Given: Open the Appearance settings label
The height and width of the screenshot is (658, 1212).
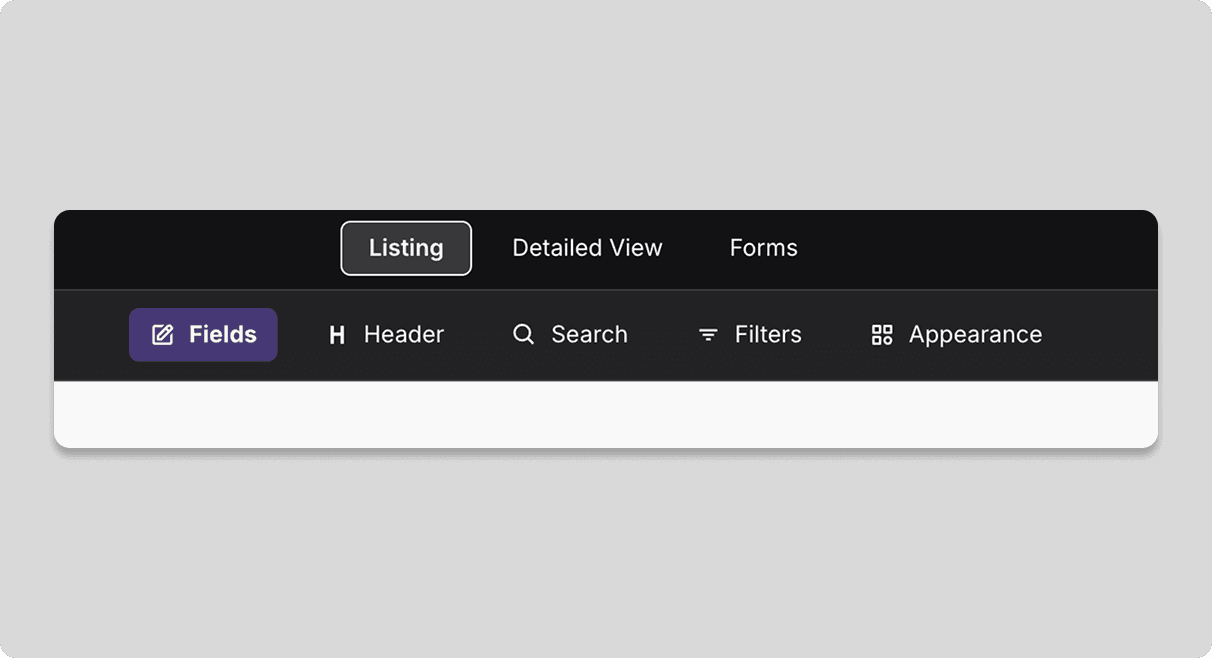Looking at the screenshot, I should (x=975, y=335).
